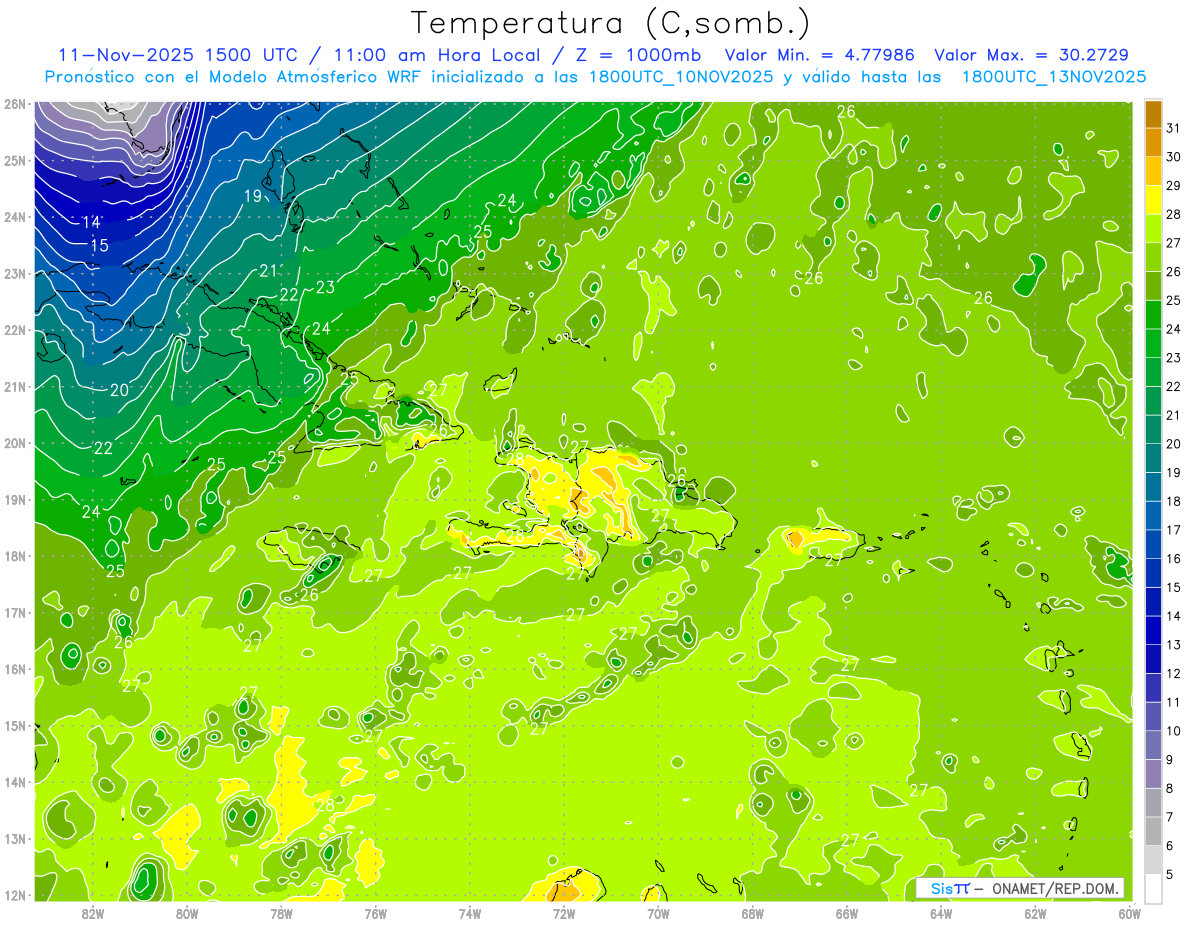Click the 14 contour label in cold region
The width and height of the screenshot is (1200, 927).
[91, 221]
